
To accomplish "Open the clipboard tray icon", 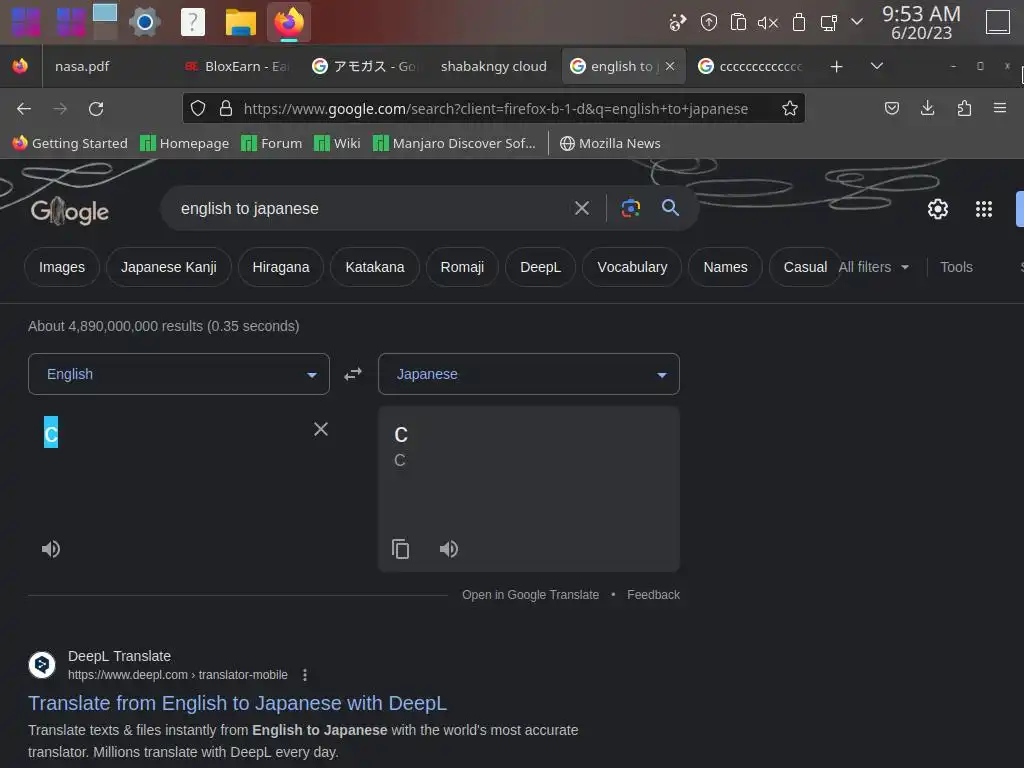I will click(x=738, y=23).
